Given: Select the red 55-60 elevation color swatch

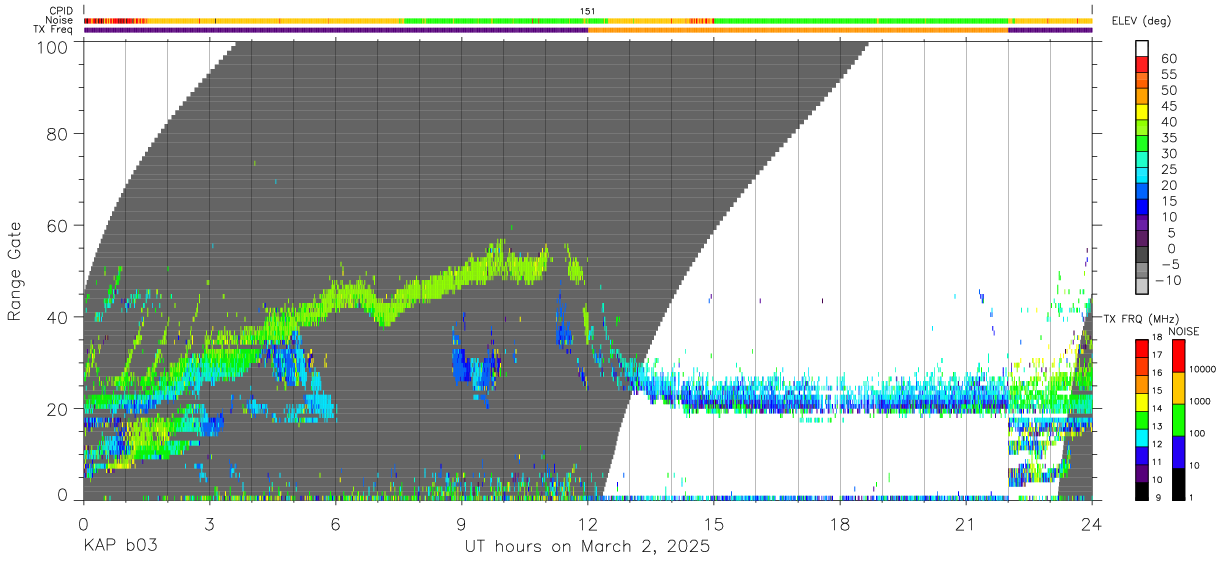Looking at the screenshot, I should [x=1142, y=65].
